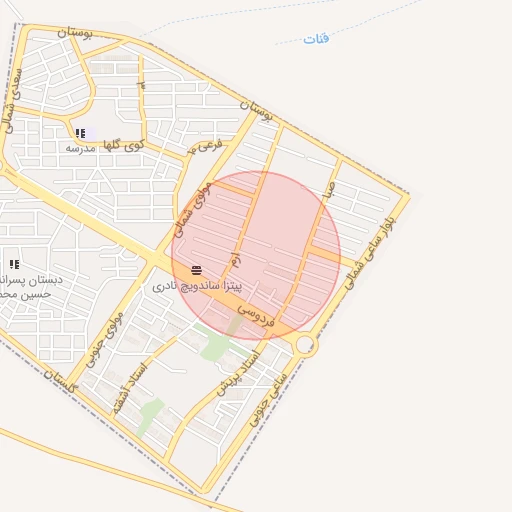Click the مولوی جنوبی street label
Screen dimensions: 512x512
[105, 340]
